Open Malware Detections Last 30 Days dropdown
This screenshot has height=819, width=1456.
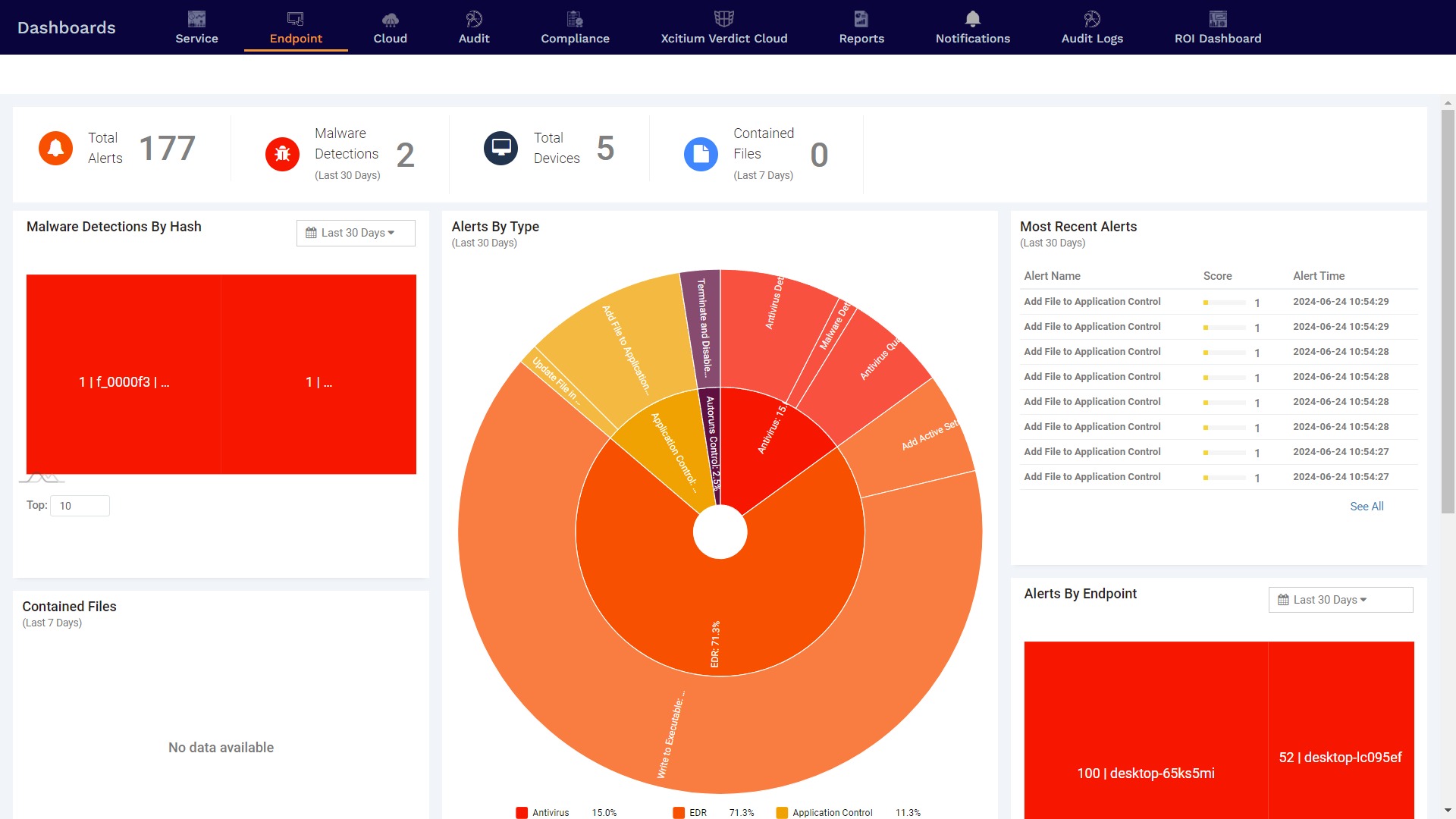(356, 233)
